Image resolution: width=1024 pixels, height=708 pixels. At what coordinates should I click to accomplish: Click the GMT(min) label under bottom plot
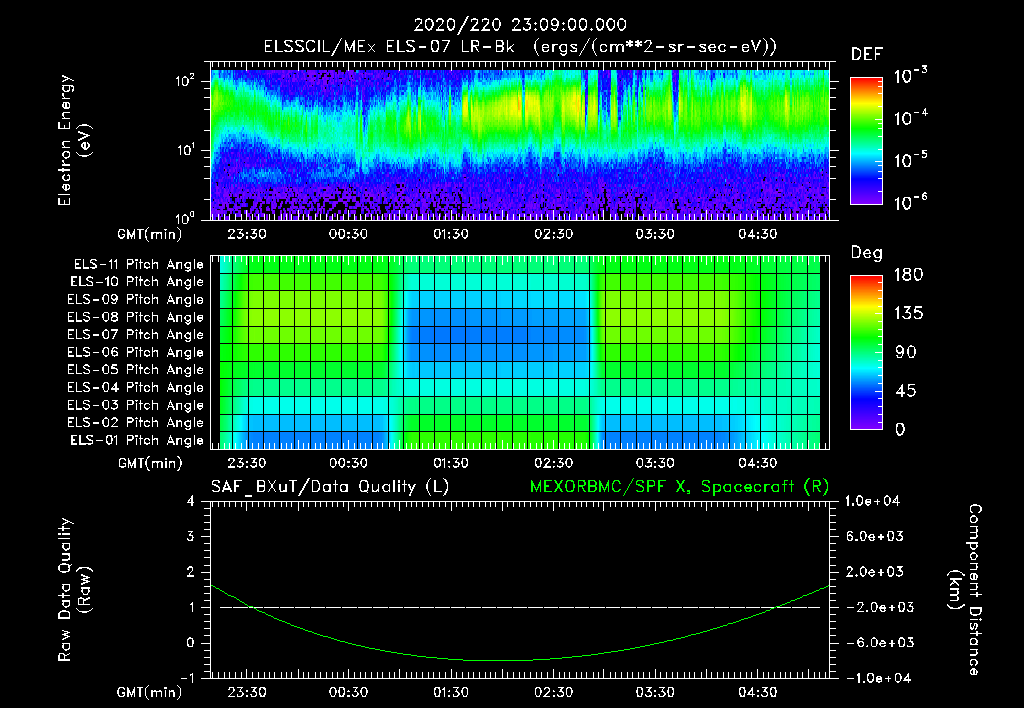[x=150, y=692]
